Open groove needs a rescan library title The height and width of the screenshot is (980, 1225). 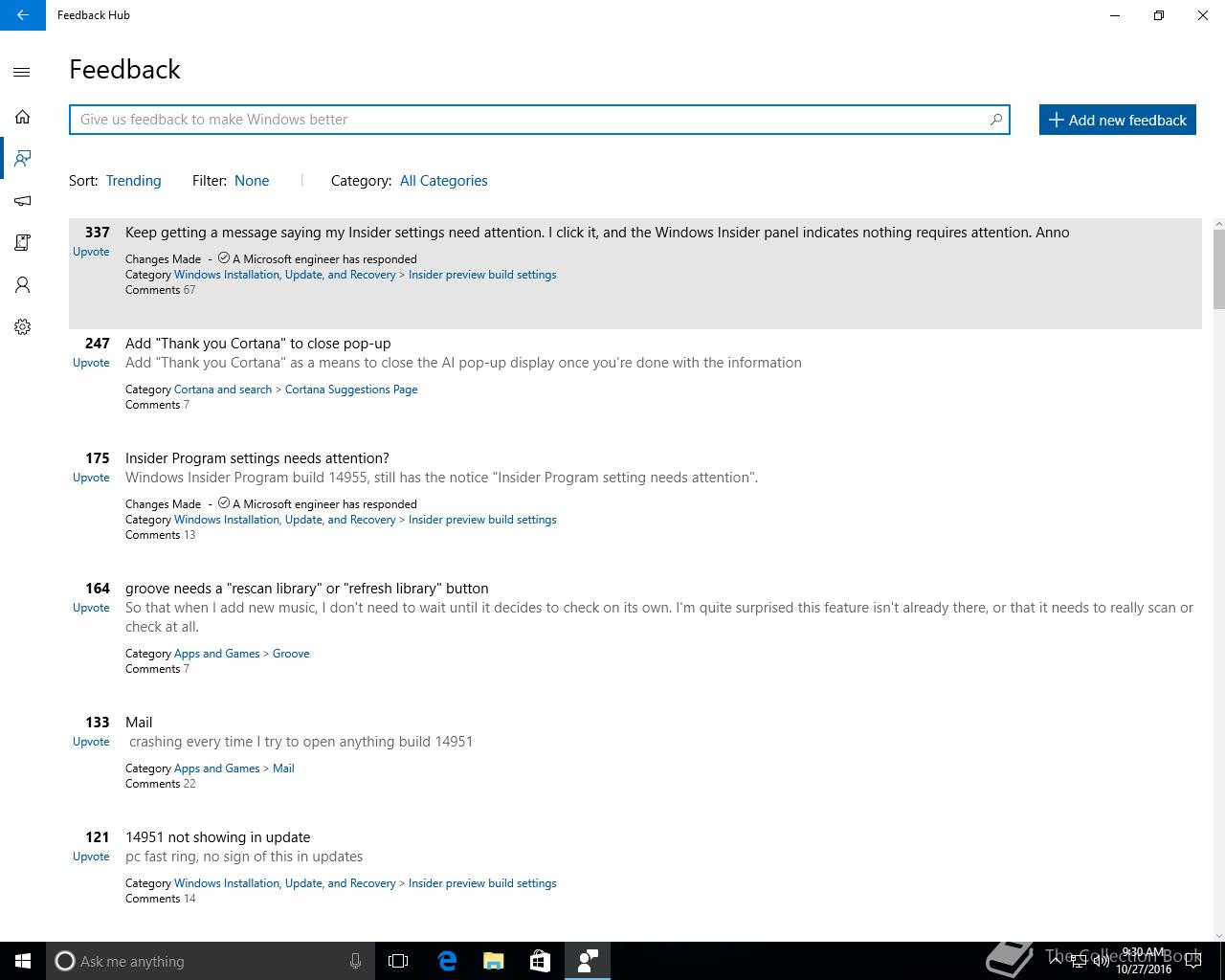click(x=307, y=589)
